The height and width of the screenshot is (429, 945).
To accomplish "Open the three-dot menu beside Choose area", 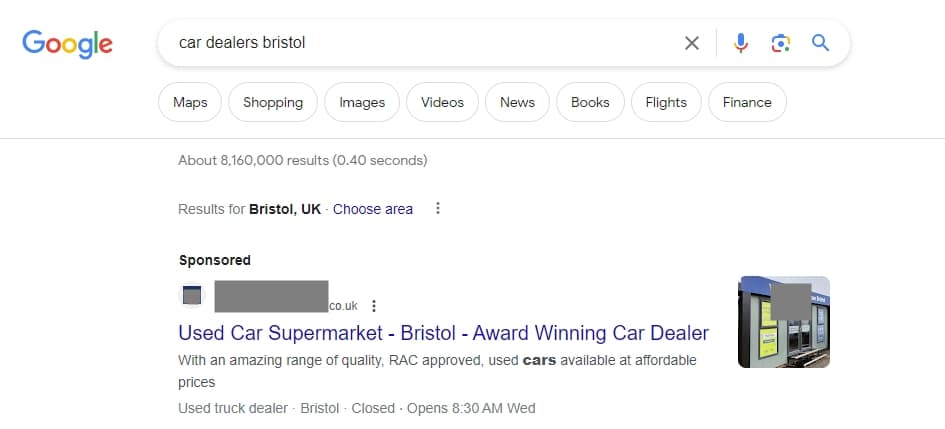I will click(437, 209).
